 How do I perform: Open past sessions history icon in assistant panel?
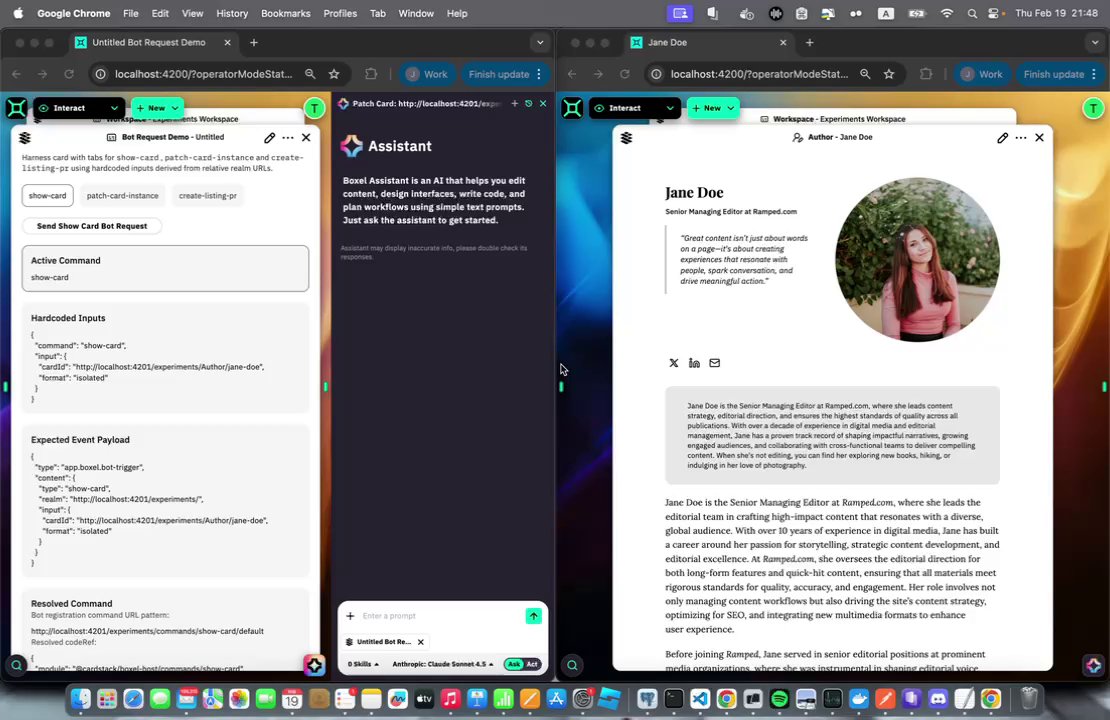coord(529,103)
